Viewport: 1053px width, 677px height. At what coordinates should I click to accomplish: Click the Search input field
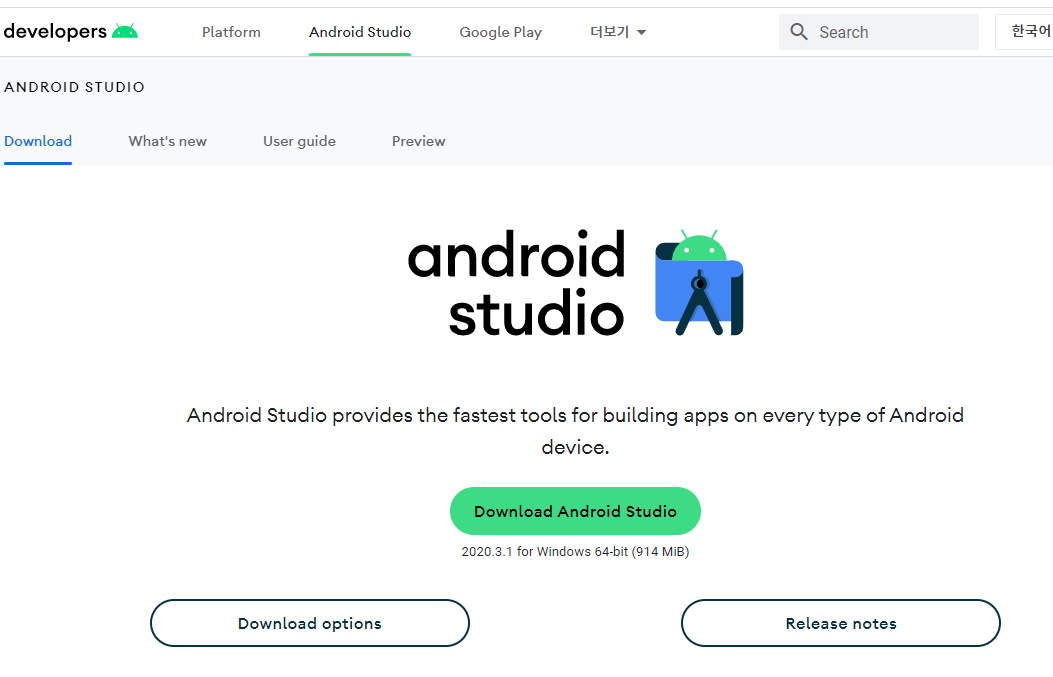[x=878, y=32]
